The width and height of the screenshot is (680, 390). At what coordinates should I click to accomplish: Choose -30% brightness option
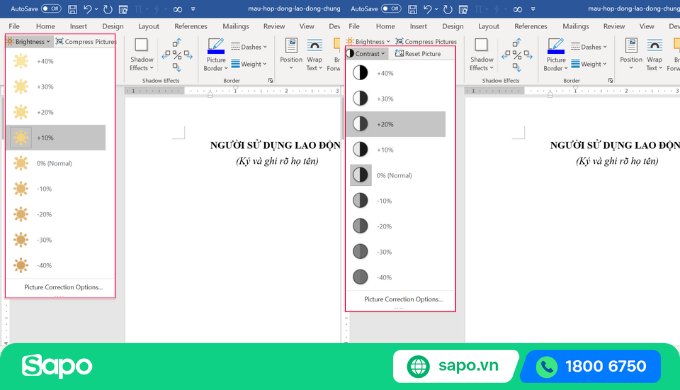tap(56, 240)
